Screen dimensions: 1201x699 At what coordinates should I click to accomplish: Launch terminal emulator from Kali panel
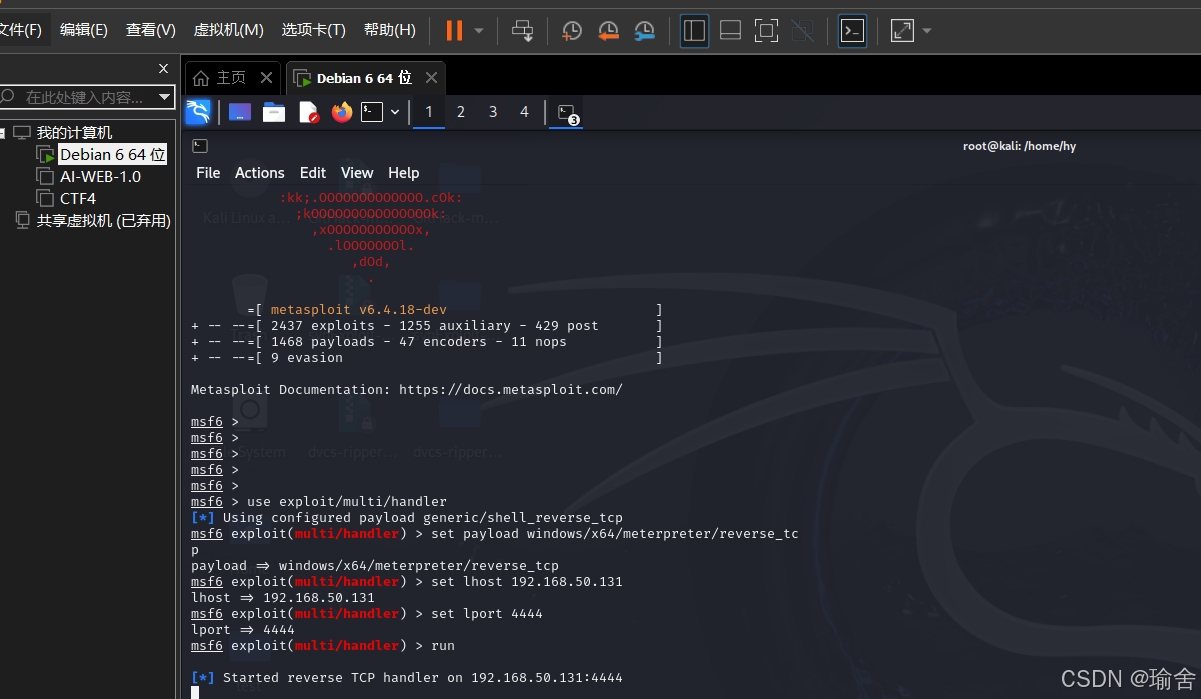(x=372, y=112)
